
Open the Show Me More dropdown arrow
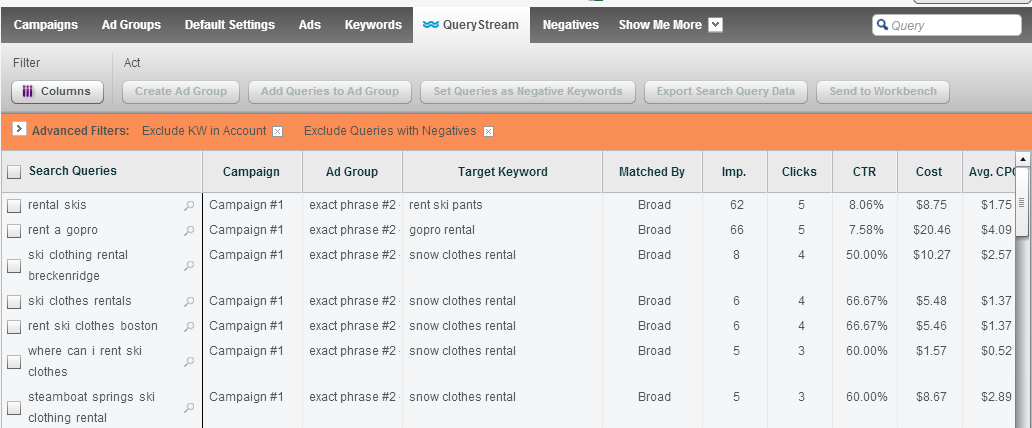(x=716, y=25)
